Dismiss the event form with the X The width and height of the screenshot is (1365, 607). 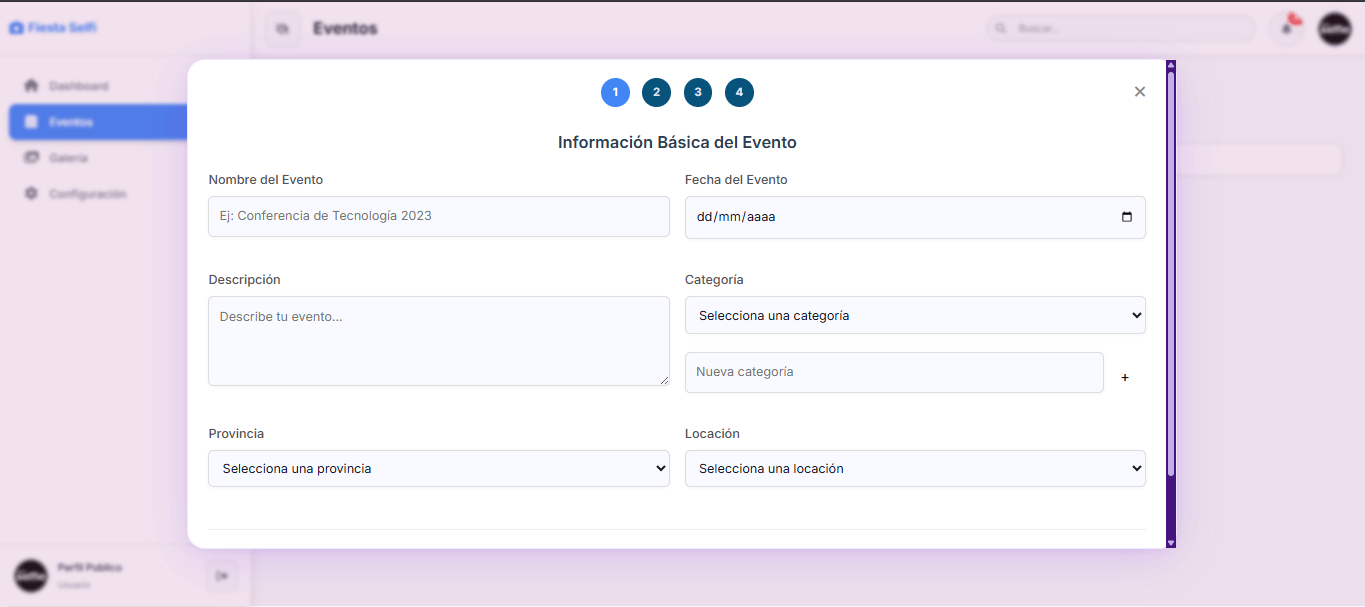tap(1139, 91)
